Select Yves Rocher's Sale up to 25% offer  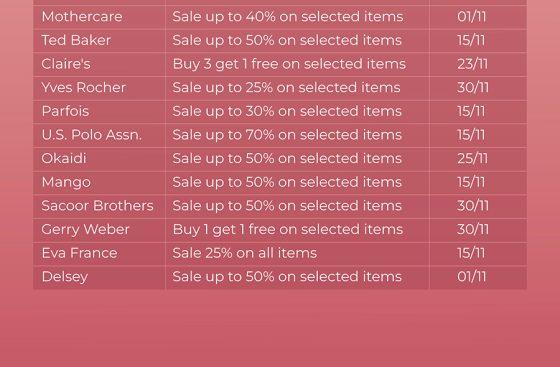286,88
